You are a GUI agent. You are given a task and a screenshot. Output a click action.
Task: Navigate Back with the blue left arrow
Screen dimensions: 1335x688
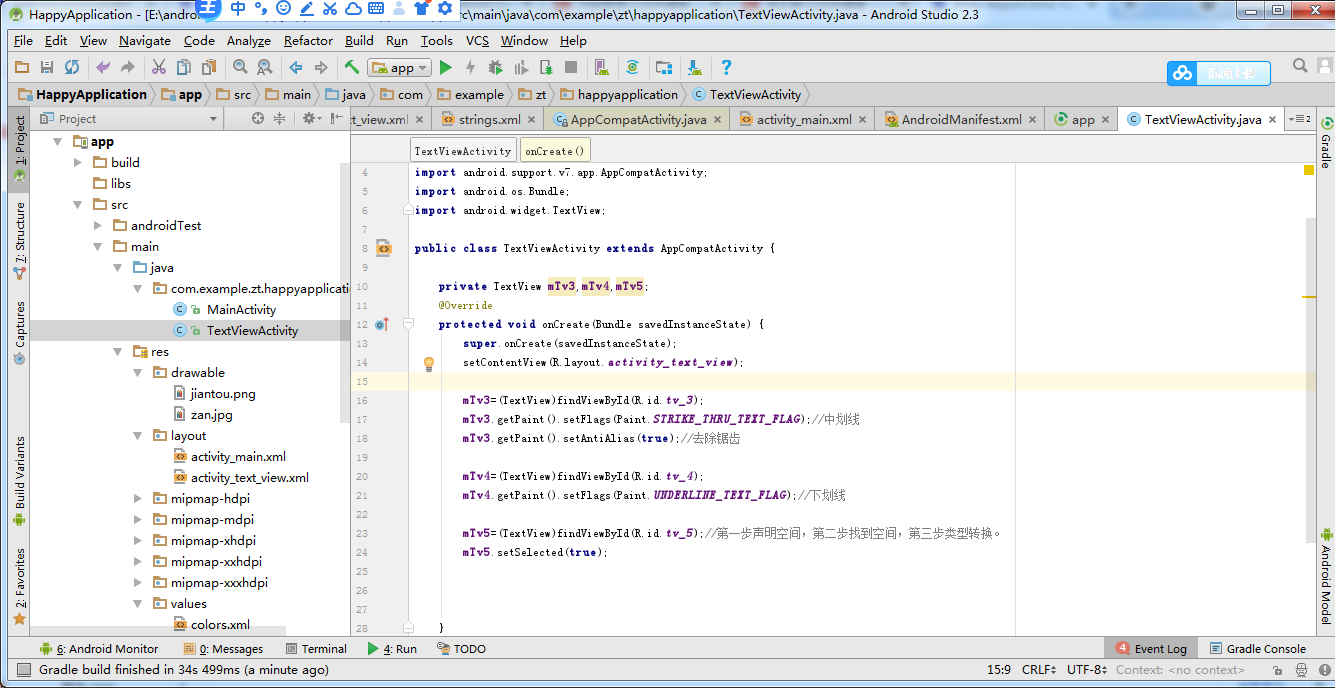(x=296, y=67)
